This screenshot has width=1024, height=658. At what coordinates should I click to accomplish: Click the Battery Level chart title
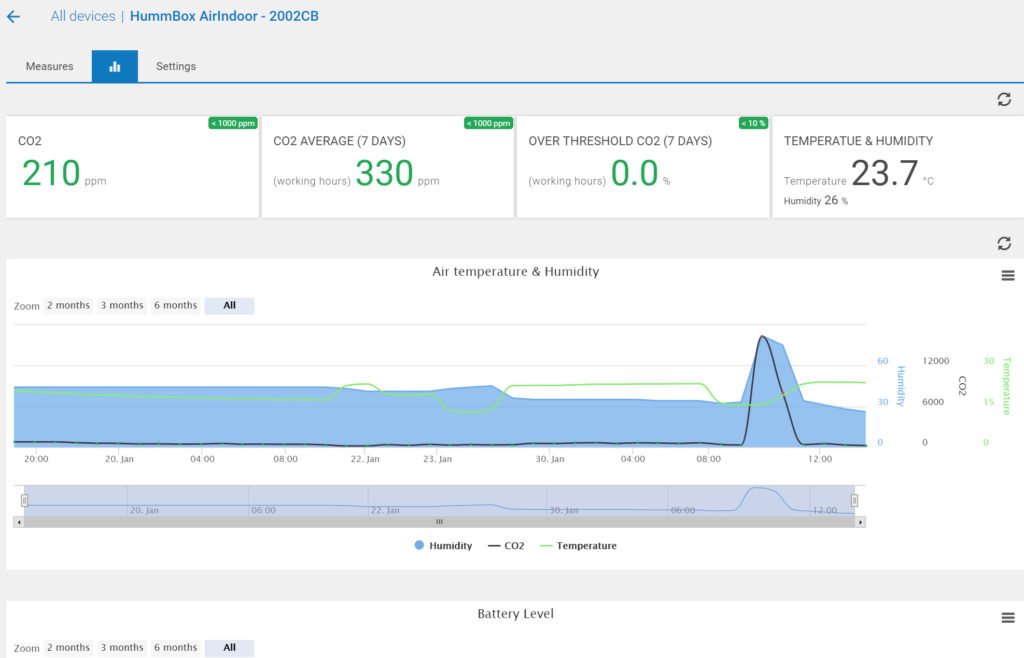(515, 614)
